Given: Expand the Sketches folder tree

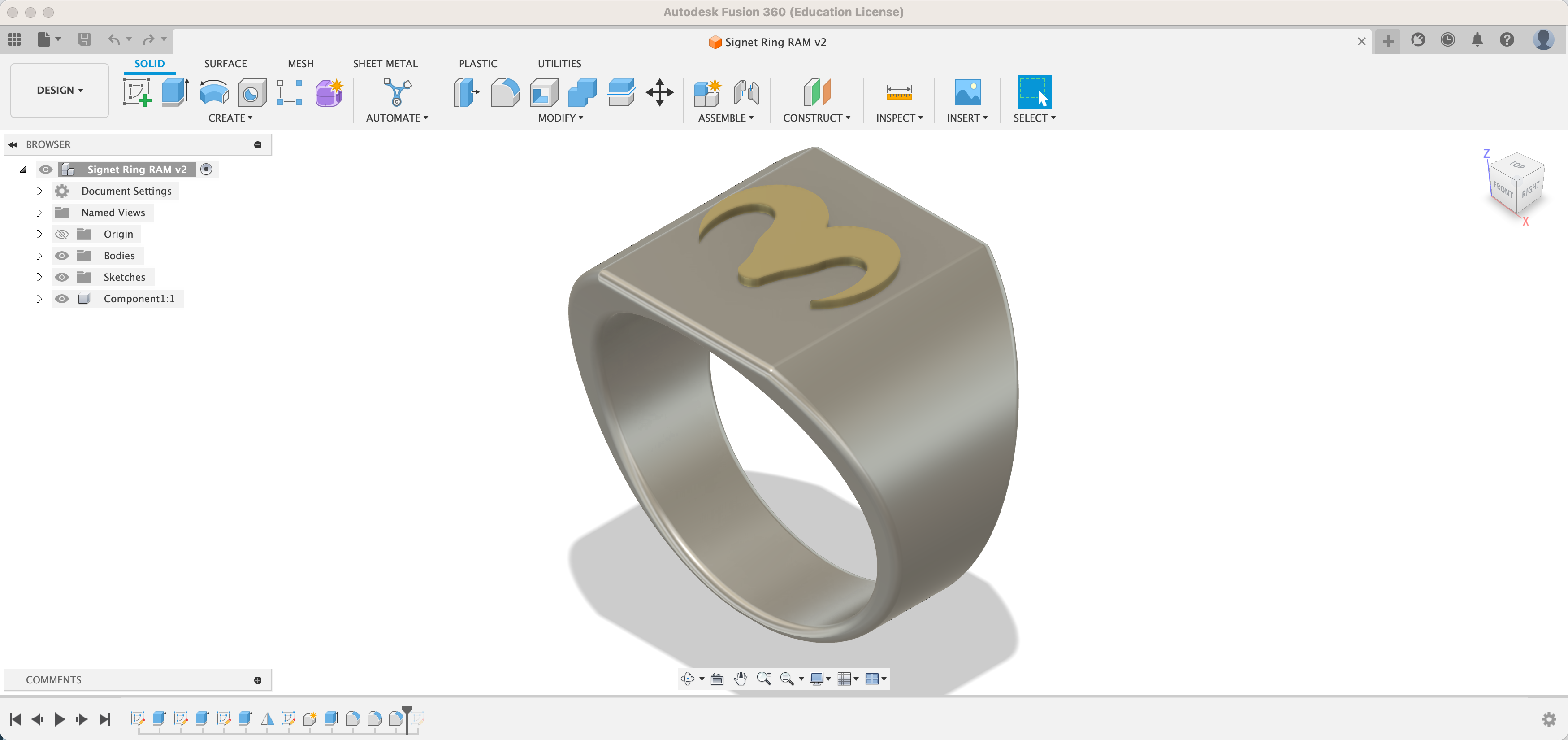Looking at the screenshot, I should [39, 278].
